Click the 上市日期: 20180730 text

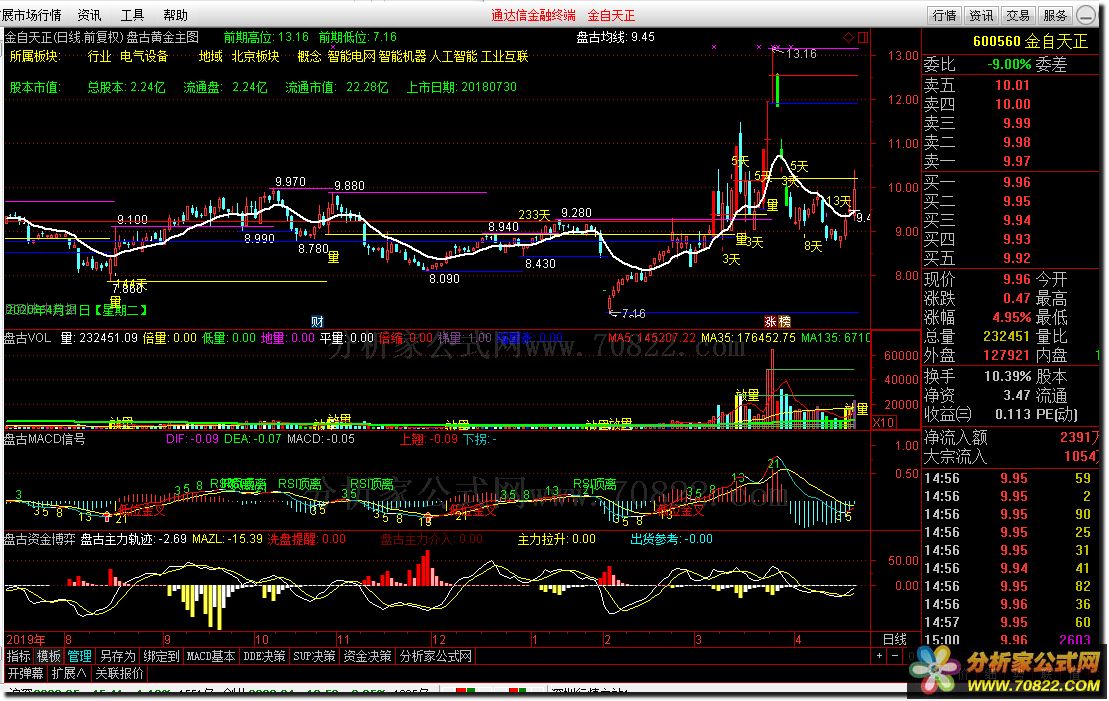[461, 87]
